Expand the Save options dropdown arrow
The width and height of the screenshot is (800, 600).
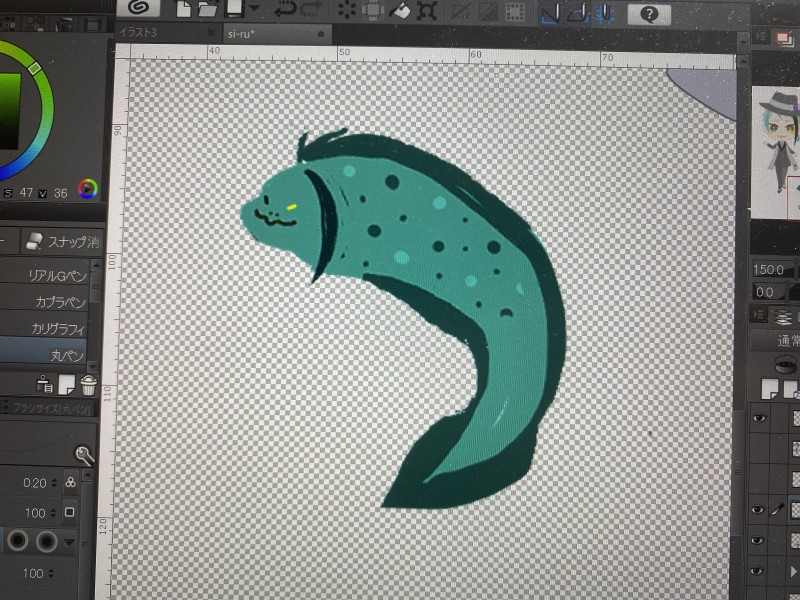click(x=255, y=9)
